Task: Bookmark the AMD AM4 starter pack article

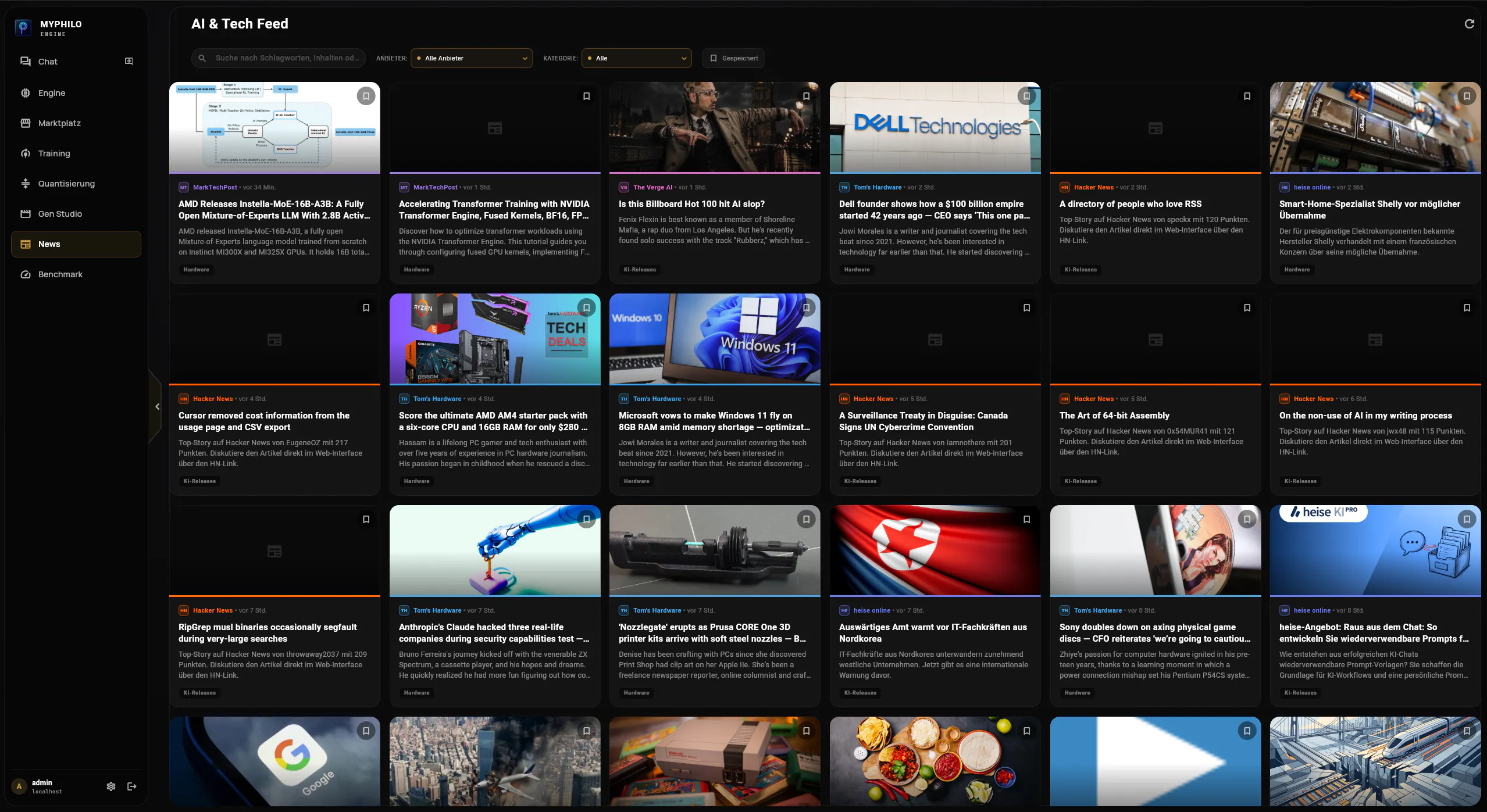Action: [586, 307]
